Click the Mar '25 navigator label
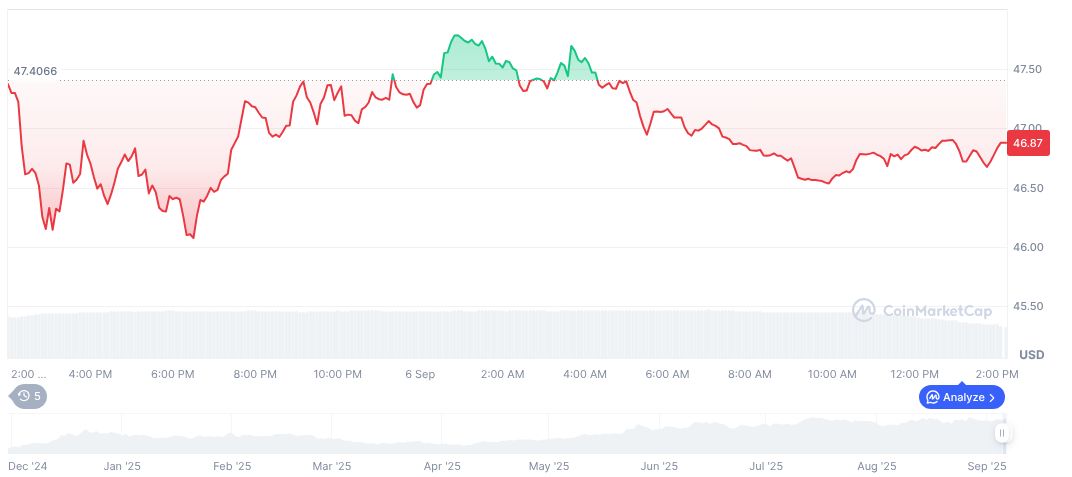The height and width of the screenshot is (477, 1072). click(332, 466)
